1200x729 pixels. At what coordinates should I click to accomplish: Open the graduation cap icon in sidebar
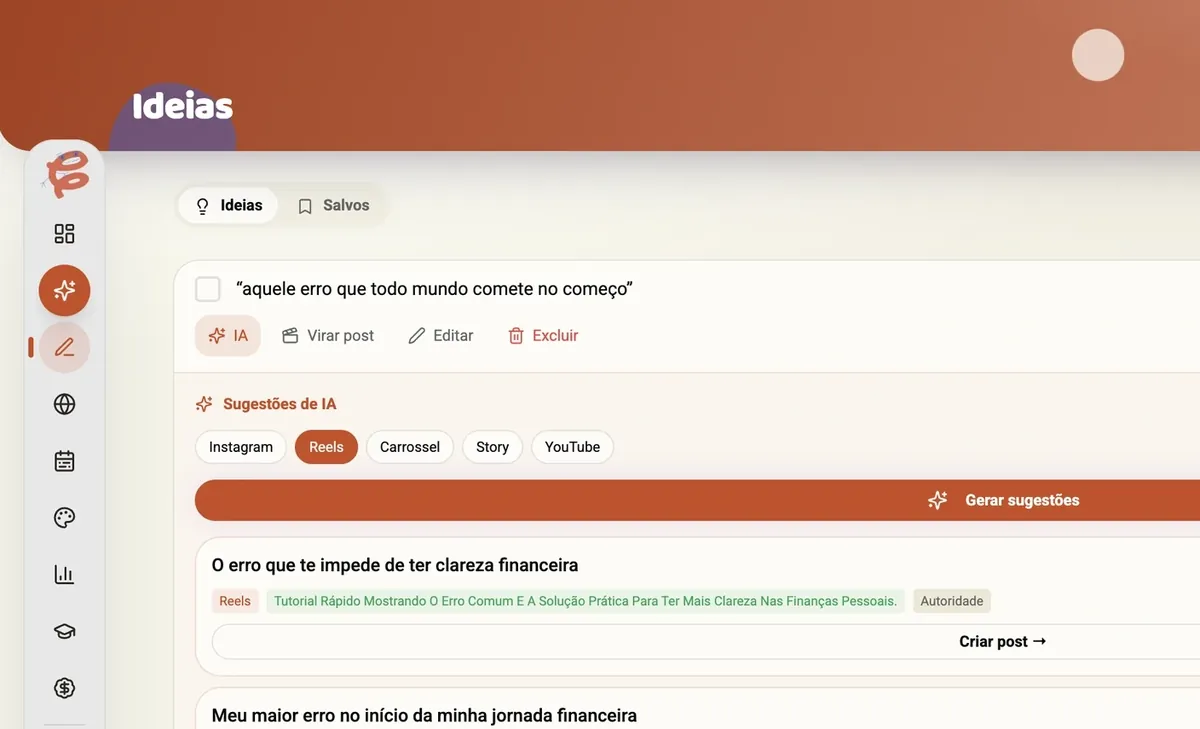[64, 631]
